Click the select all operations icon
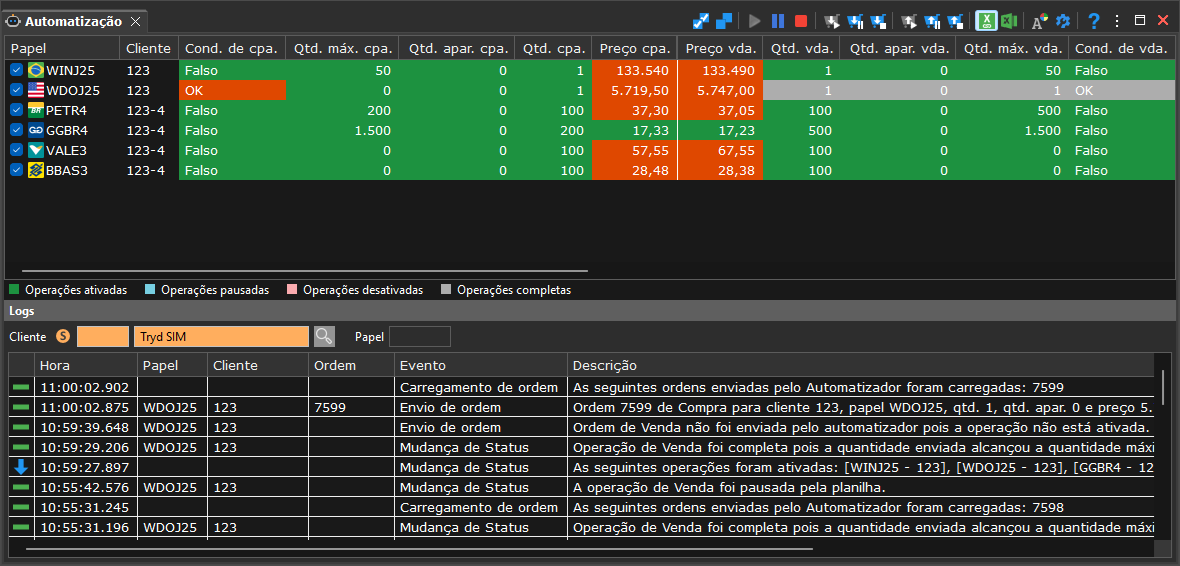1180x566 pixels. point(701,21)
